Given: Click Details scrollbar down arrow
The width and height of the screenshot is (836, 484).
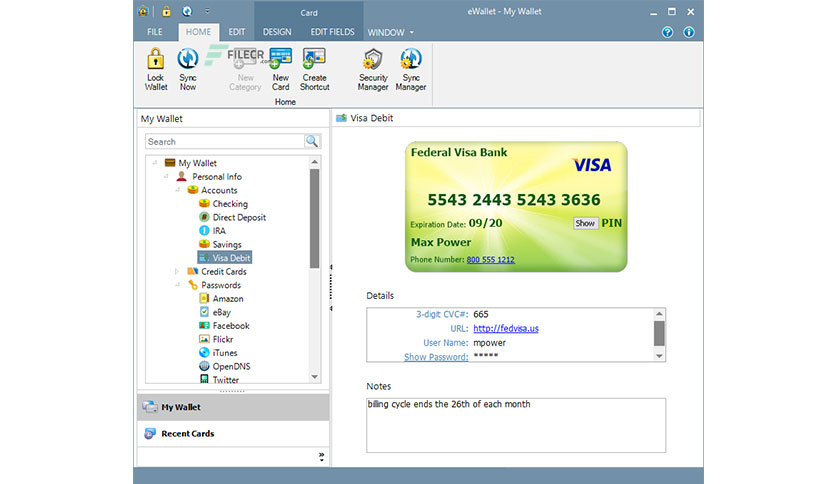Looking at the screenshot, I should pos(660,356).
